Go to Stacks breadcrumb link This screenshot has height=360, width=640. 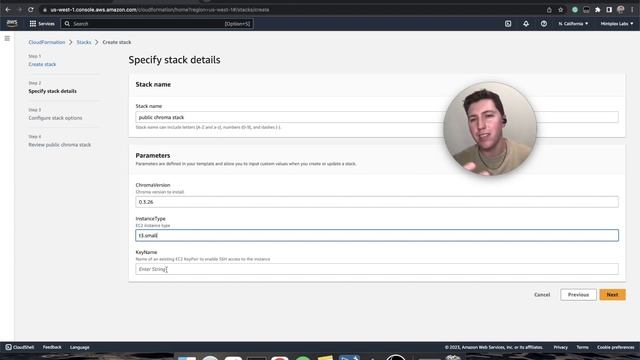(x=84, y=42)
